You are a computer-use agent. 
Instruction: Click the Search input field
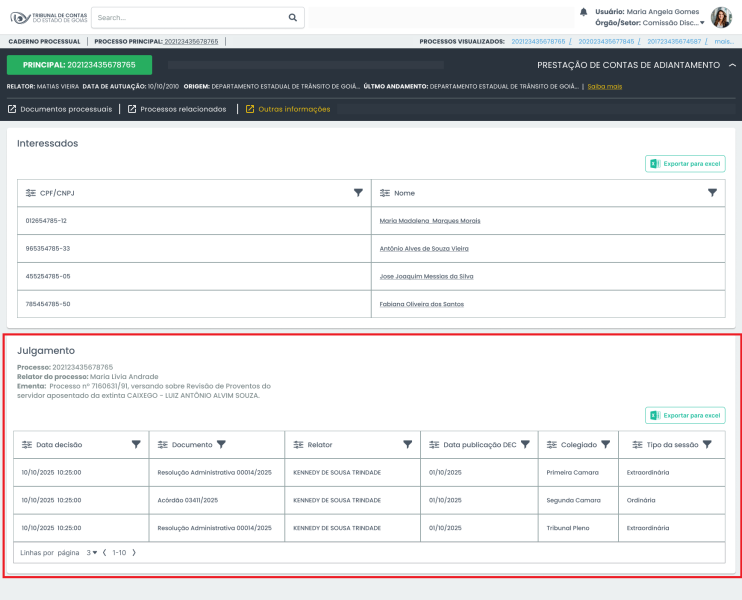pyautogui.click(x=190, y=17)
